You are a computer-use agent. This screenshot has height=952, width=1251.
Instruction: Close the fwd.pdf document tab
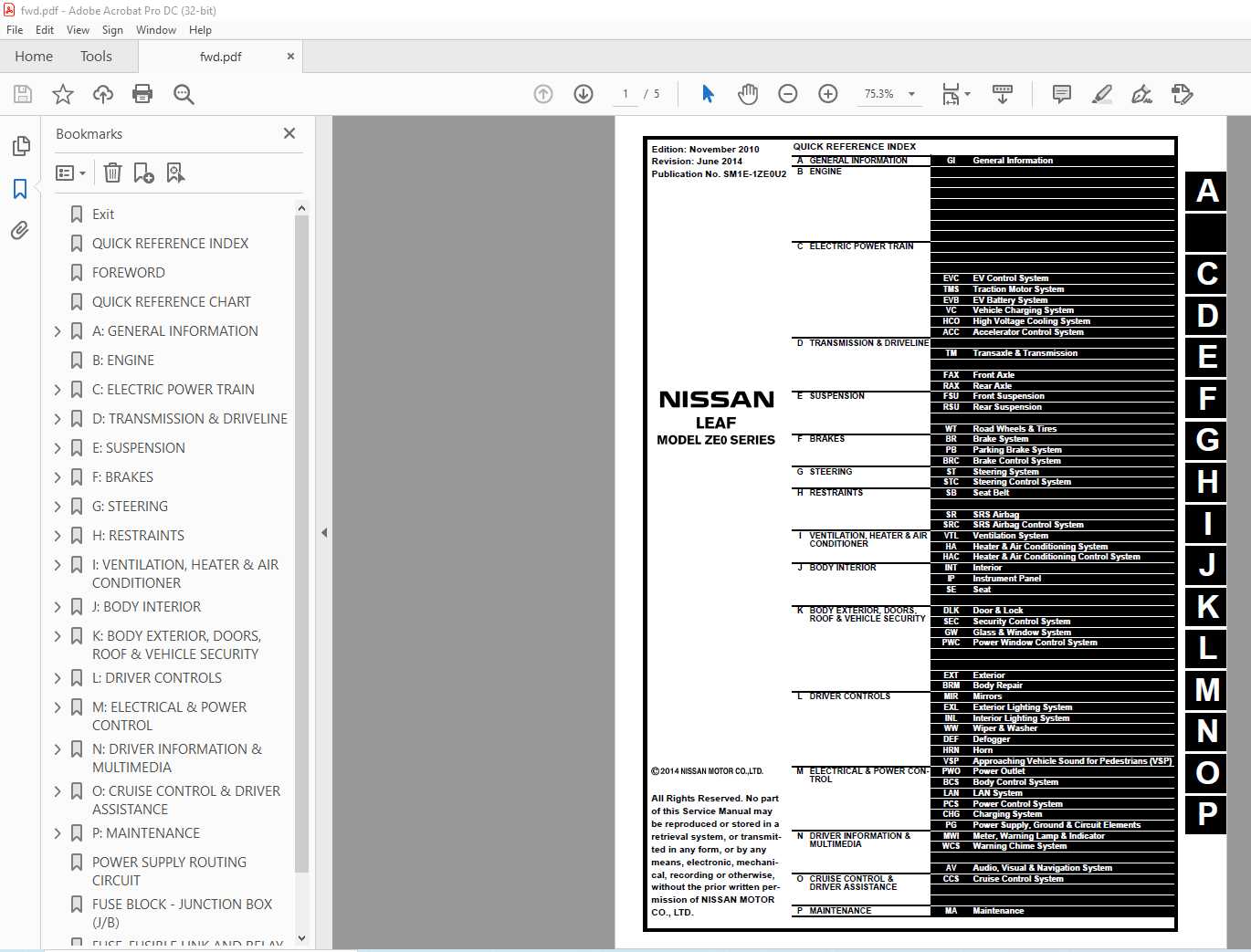(290, 57)
